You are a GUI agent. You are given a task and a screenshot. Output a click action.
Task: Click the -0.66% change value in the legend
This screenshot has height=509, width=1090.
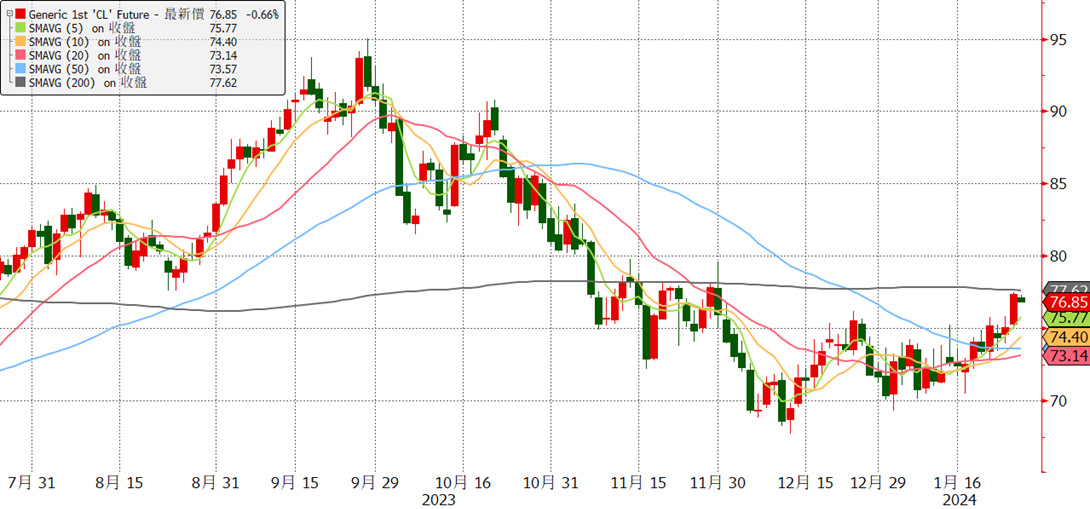tap(263, 14)
